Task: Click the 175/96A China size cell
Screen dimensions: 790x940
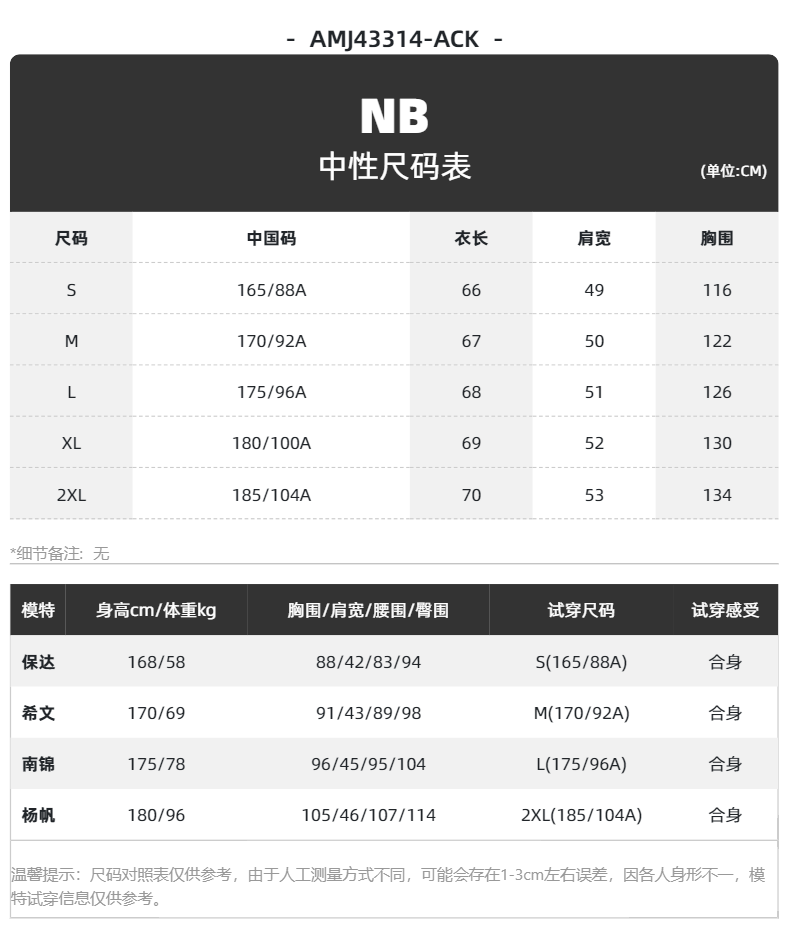Action: tap(272, 392)
